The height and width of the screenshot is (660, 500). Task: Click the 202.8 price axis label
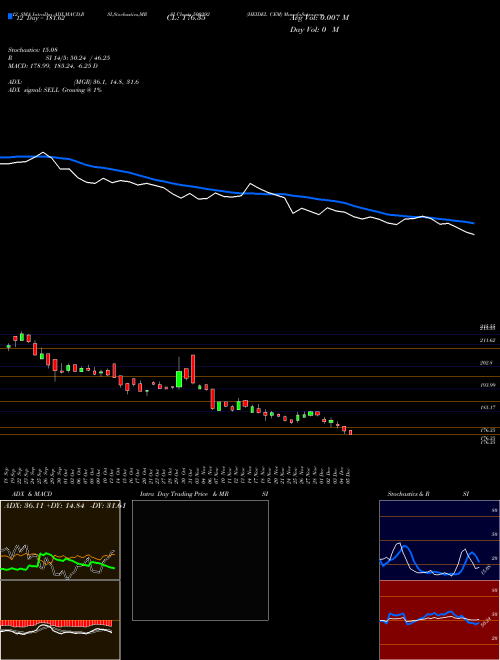coord(486,362)
